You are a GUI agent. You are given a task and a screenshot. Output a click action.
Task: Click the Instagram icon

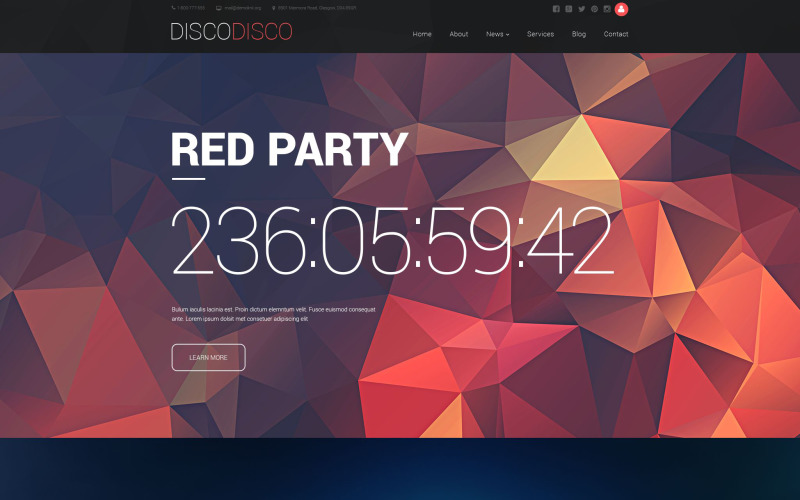606,9
